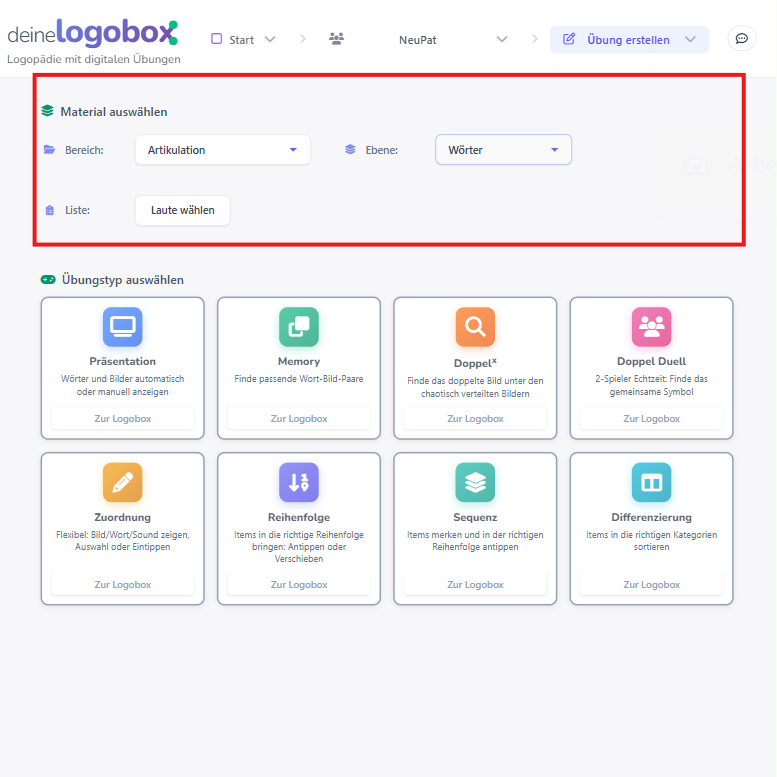Select the Doppel magnifier icon
Screen dimensions: 777x777
475,327
